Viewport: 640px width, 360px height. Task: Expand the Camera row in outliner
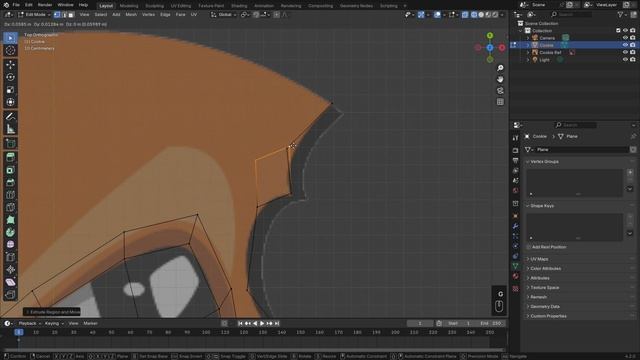528,38
